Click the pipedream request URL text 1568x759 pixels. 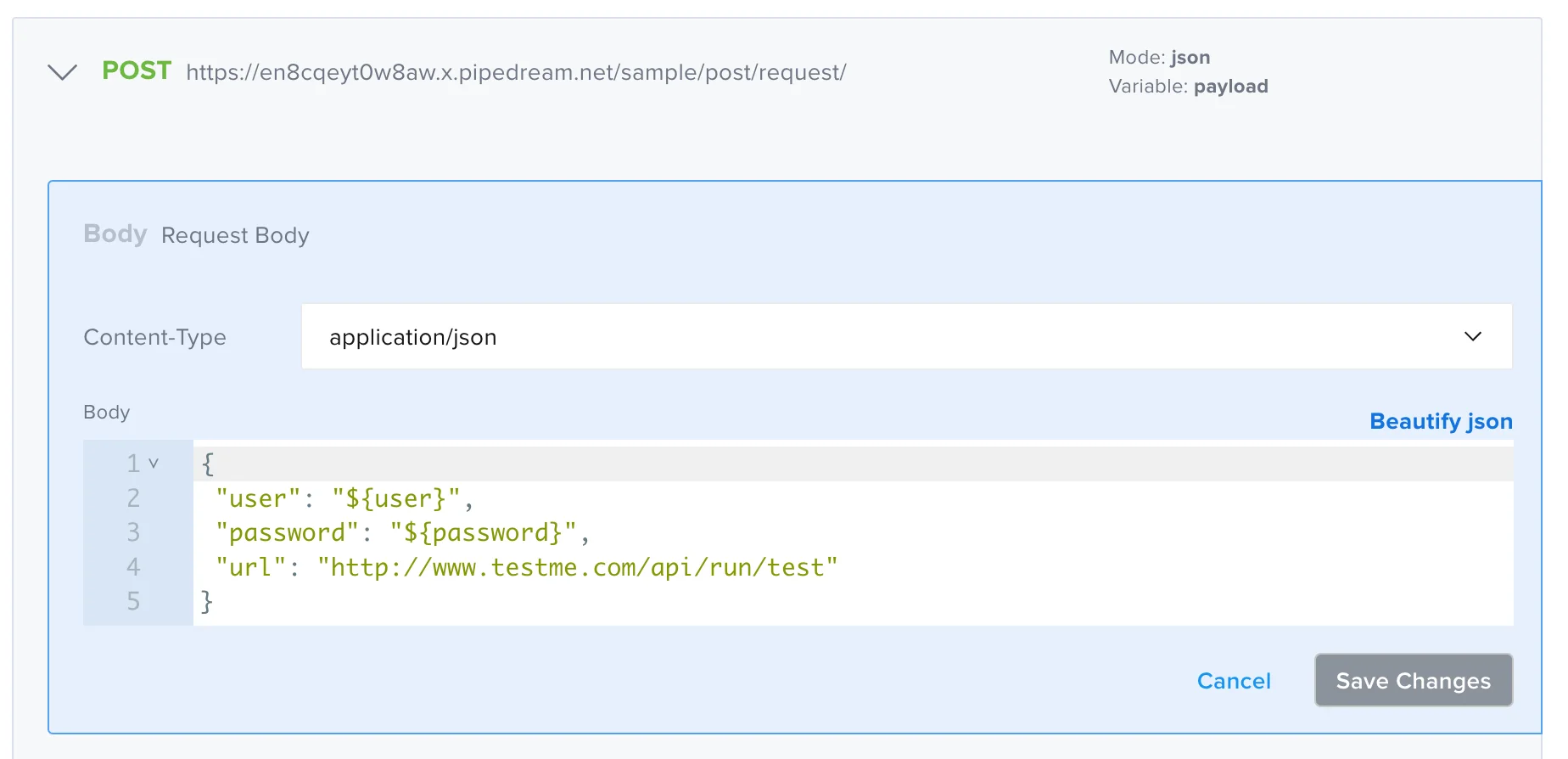(x=516, y=73)
